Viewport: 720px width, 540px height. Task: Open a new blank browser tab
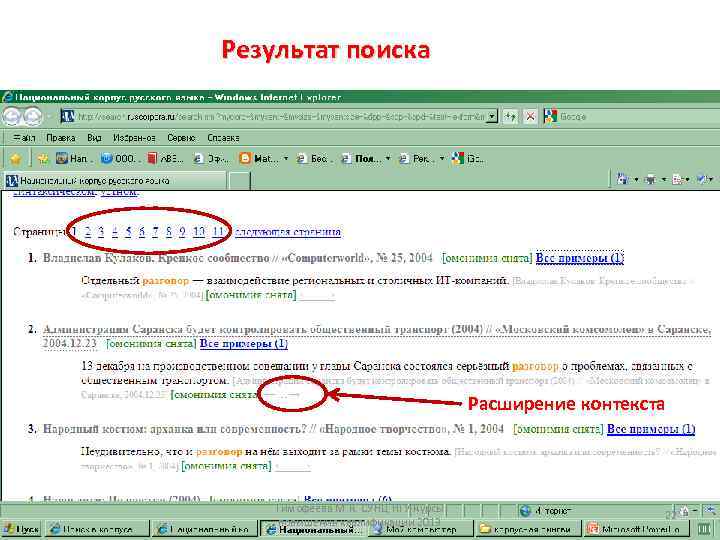(239, 180)
